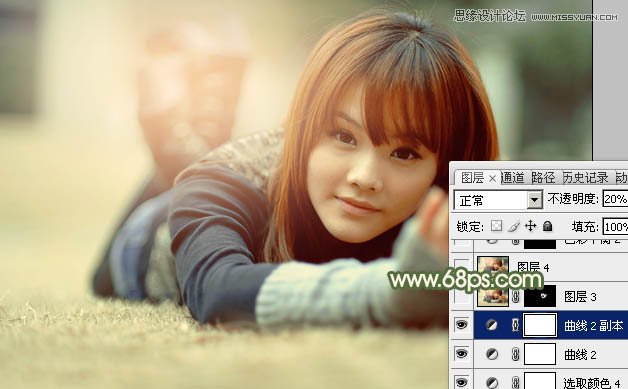This screenshot has width=628, height=389.
Task: Click adjustment icon of 选取颜色 4 layer
Action: click(492, 382)
